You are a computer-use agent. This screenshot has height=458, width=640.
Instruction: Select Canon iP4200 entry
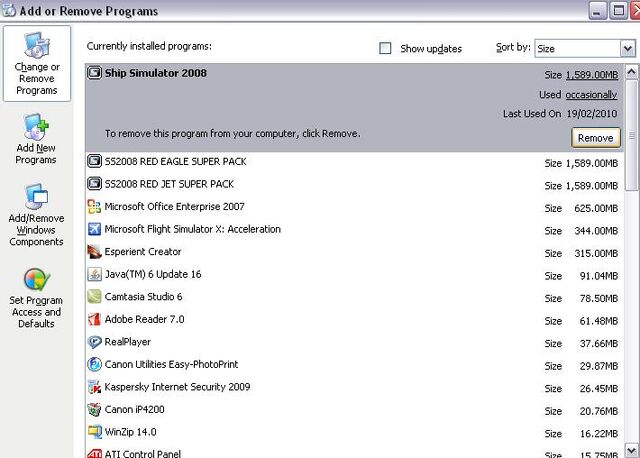354,409
